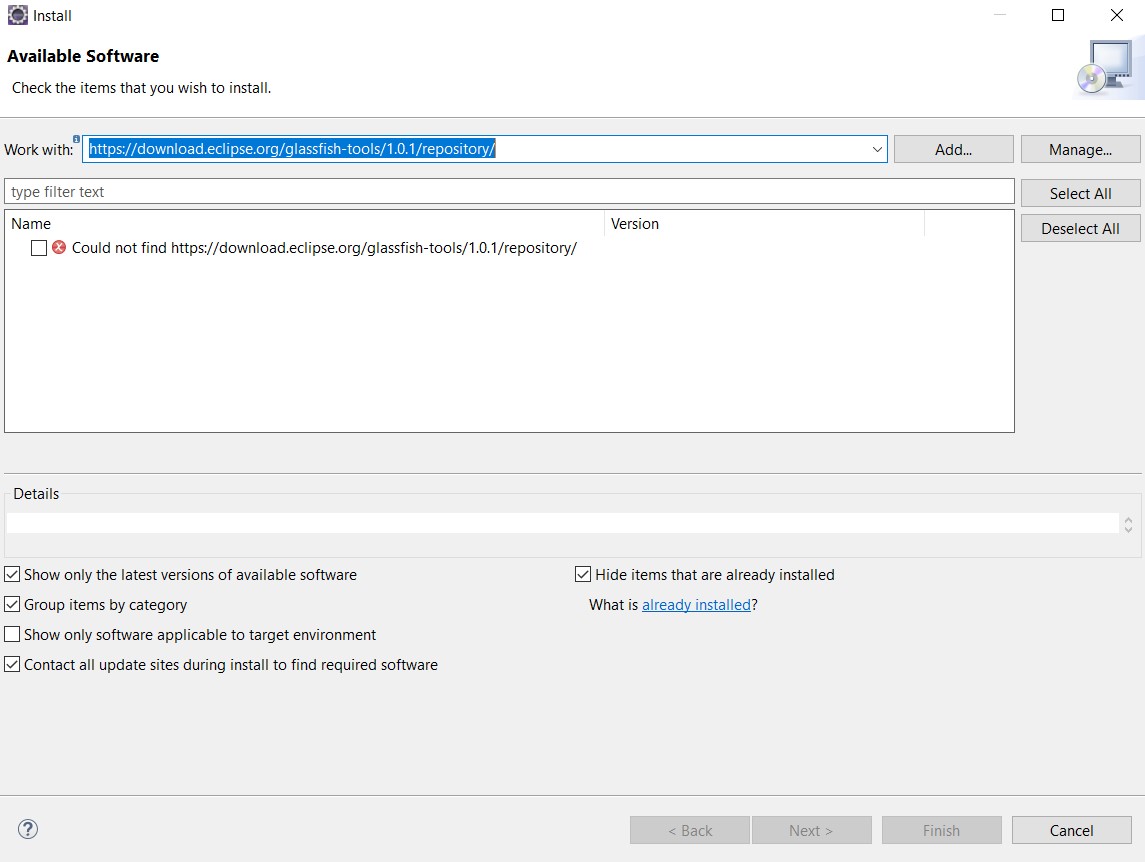Viewport: 1145px width, 862px height.
Task: Enable Show only software applicable to target environment
Action: [12, 634]
